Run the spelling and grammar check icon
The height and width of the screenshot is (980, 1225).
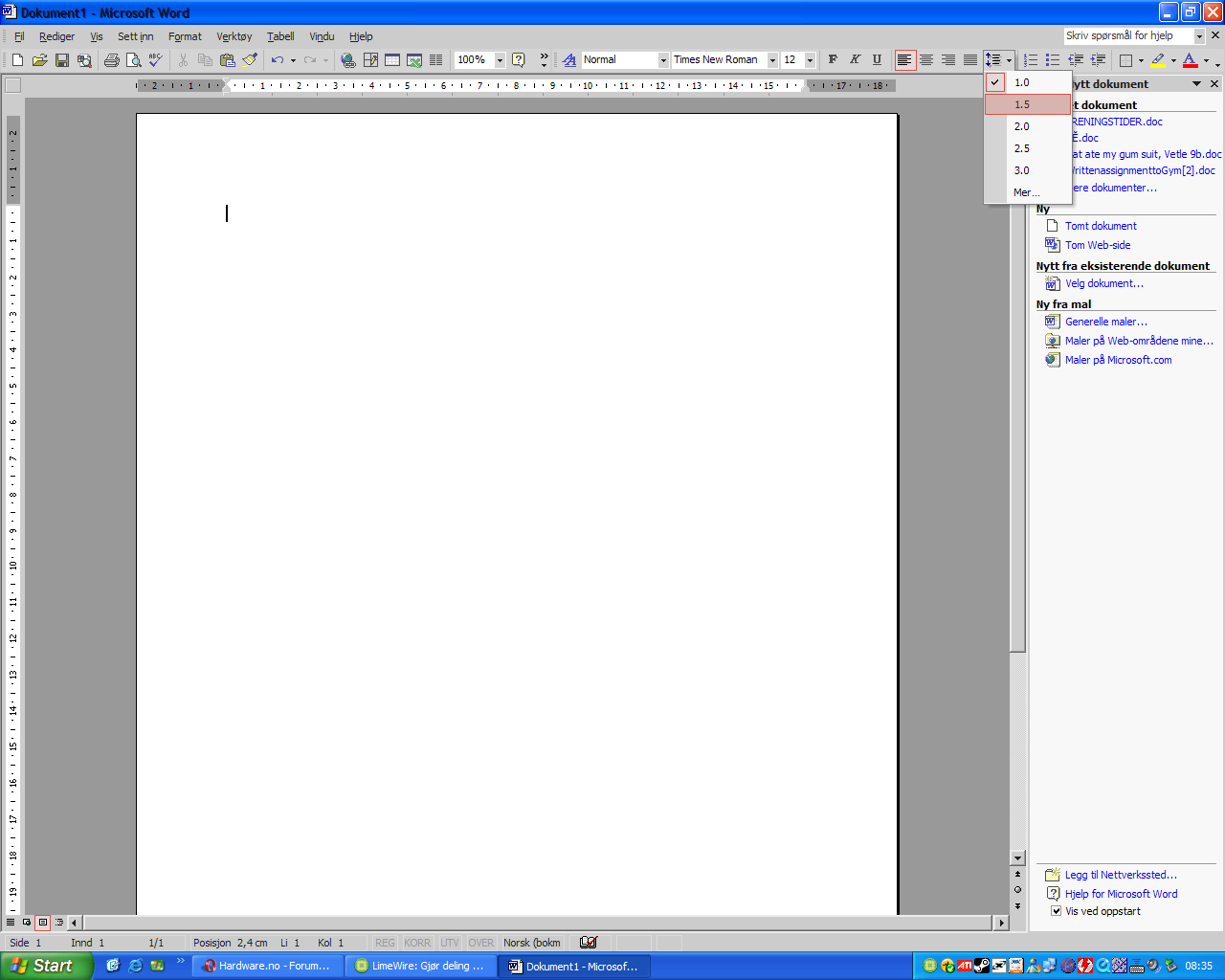point(155,60)
